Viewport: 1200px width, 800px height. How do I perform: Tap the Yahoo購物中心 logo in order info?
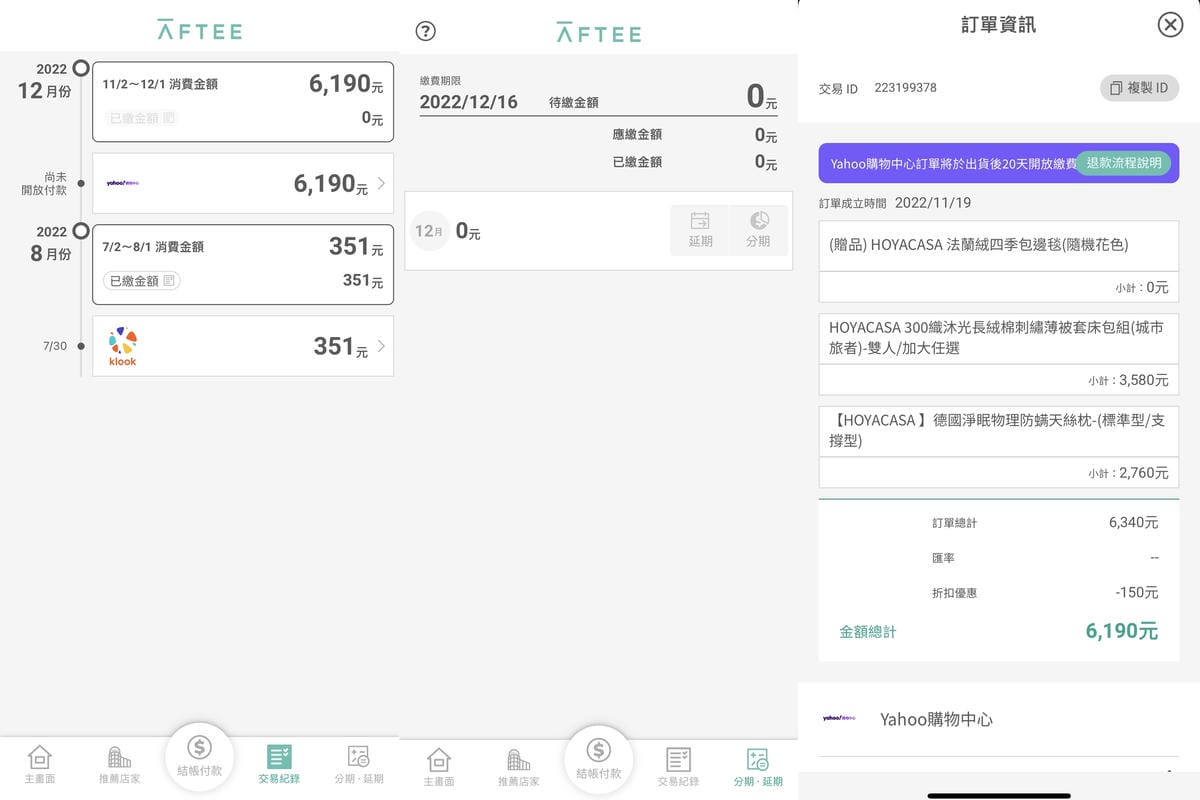[x=840, y=719]
